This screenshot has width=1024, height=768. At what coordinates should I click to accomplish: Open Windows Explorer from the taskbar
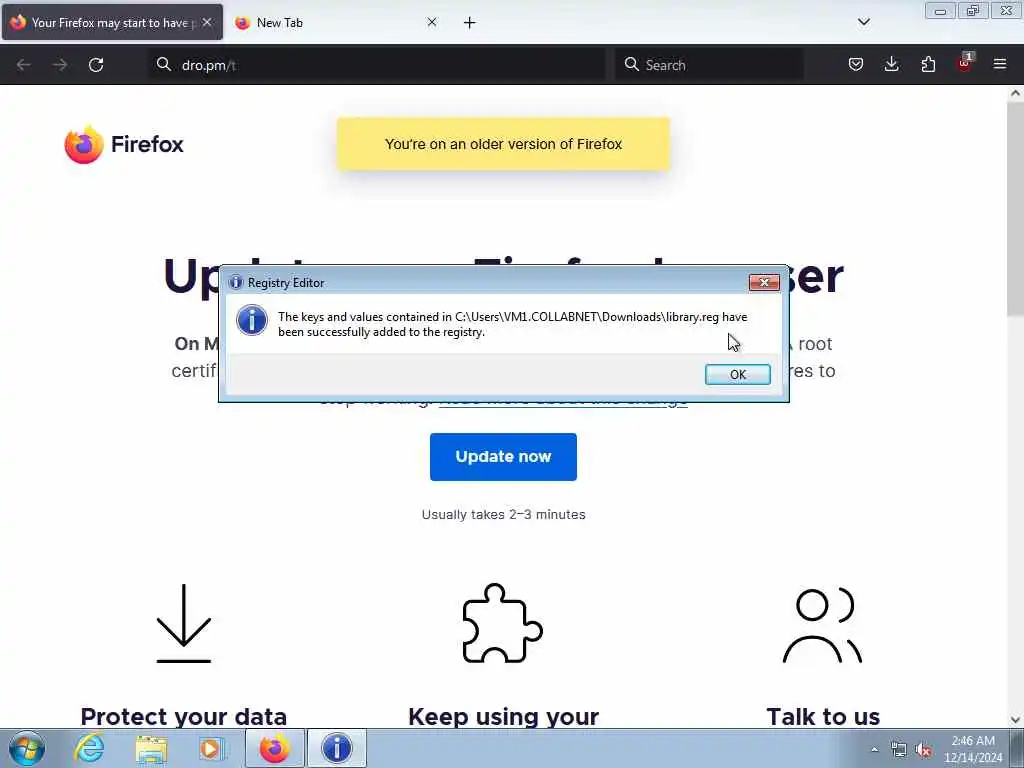click(151, 748)
